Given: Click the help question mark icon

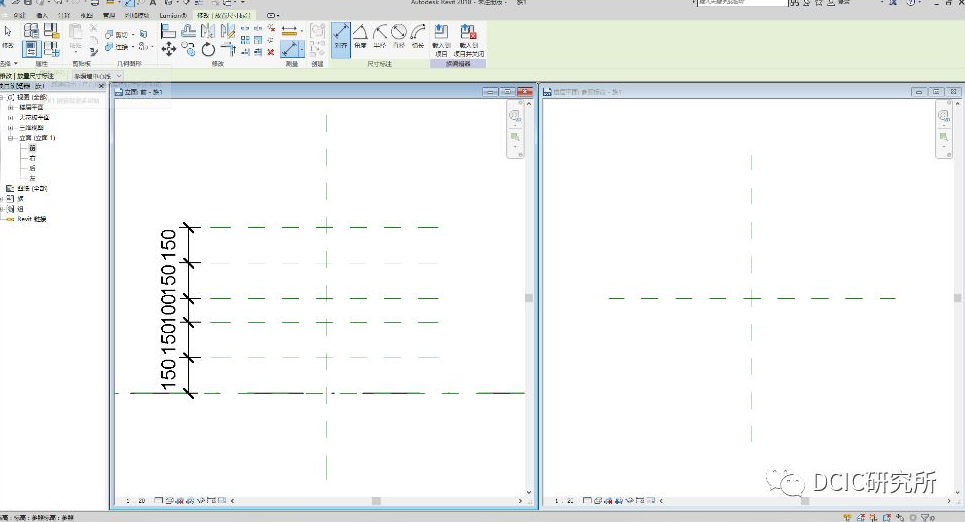Looking at the screenshot, I should coord(911,3).
